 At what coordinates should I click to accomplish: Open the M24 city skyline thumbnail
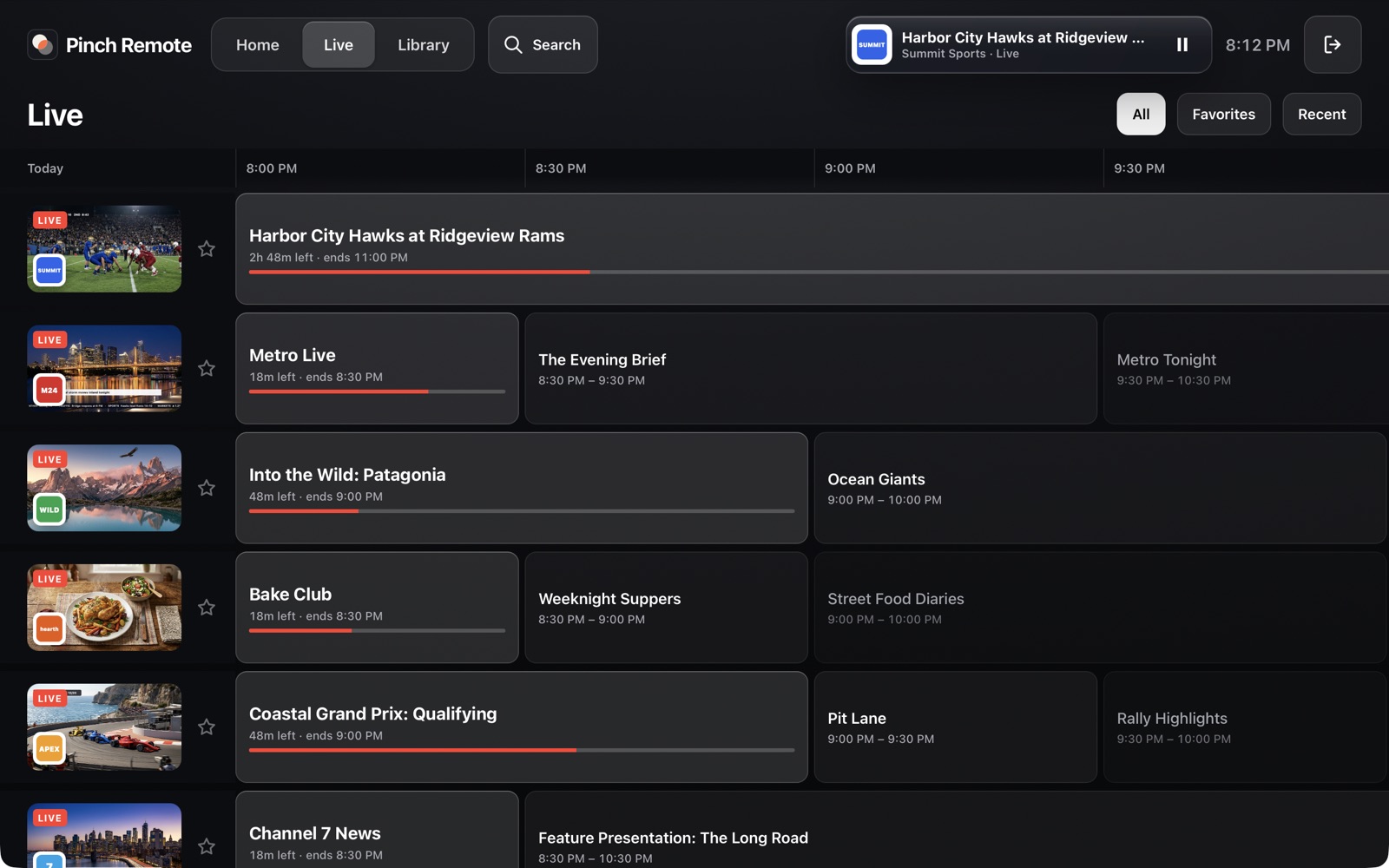click(104, 369)
